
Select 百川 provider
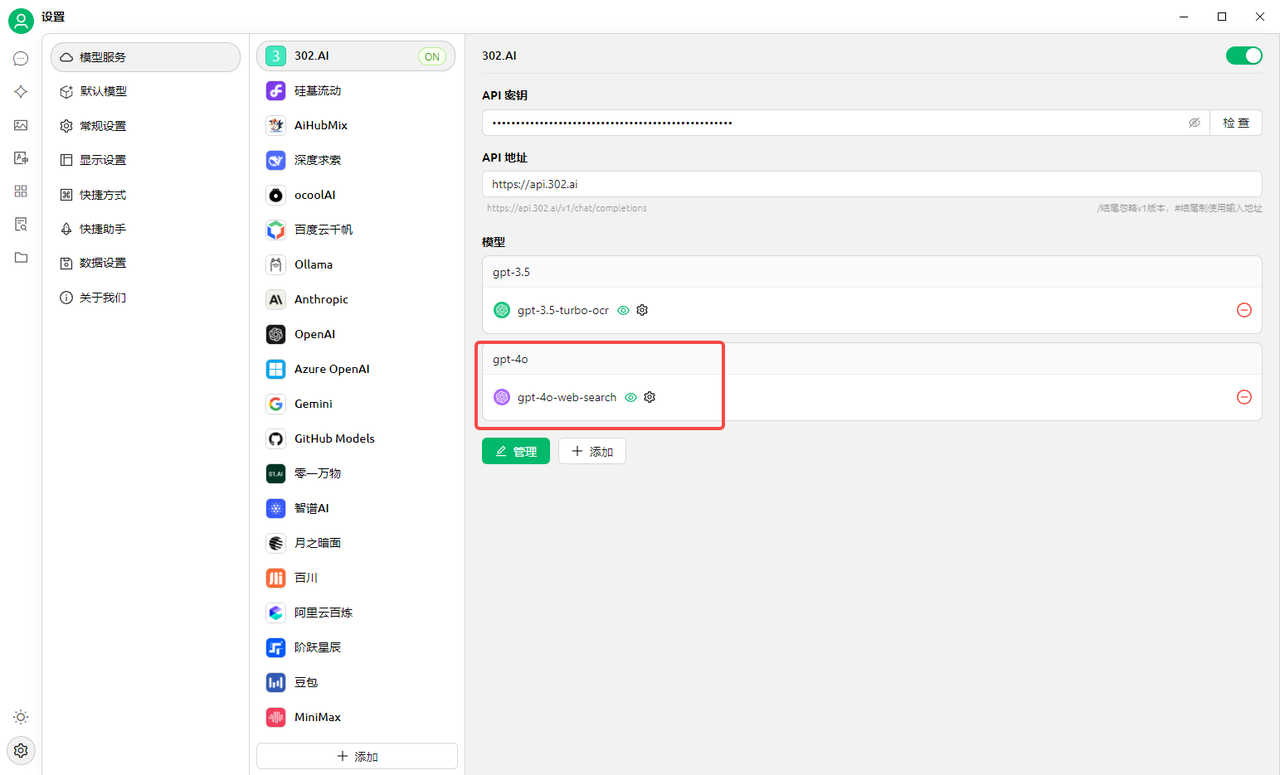tap(356, 578)
